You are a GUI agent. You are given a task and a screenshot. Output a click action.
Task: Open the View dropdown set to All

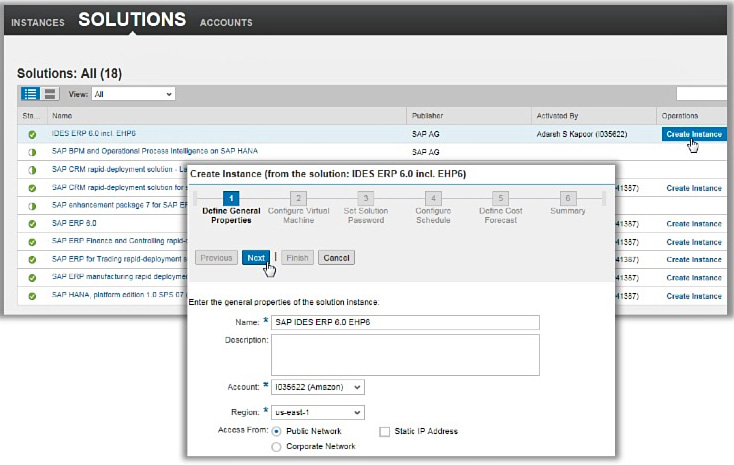[x=133, y=94]
